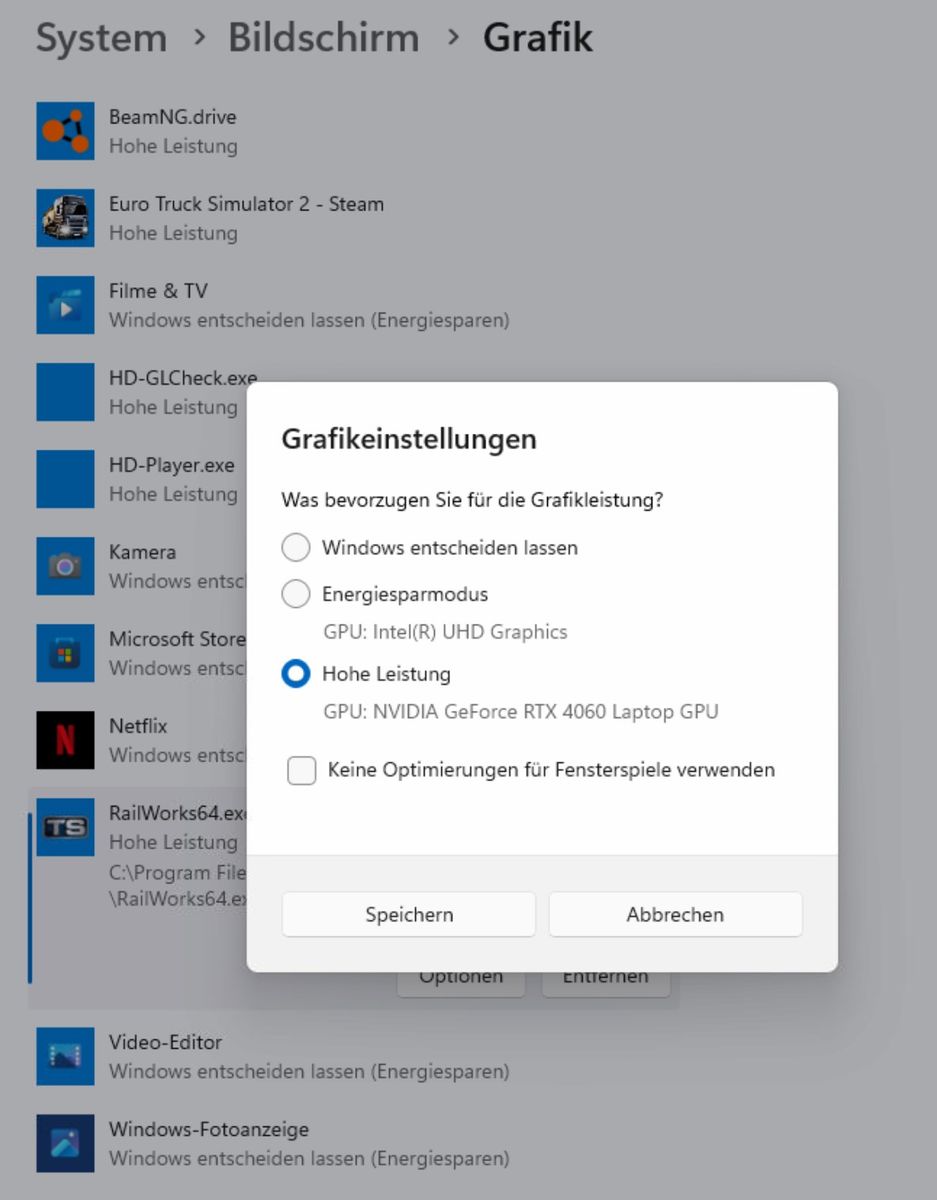Viewport: 937px width, 1200px height.
Task: Go to System in the breadcrumb
Action: (101, 38)
